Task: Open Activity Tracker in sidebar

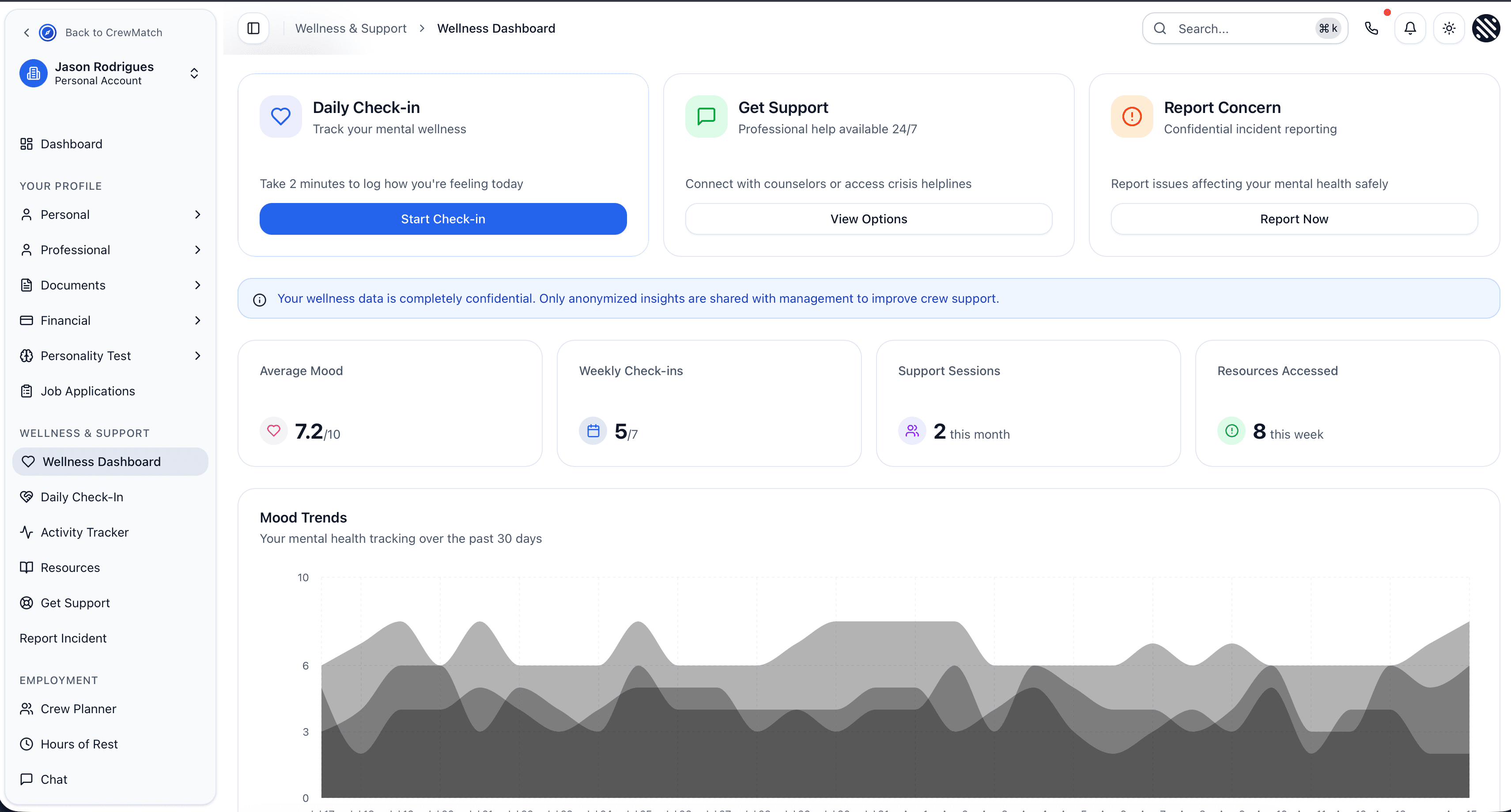Action: [84, 532]
